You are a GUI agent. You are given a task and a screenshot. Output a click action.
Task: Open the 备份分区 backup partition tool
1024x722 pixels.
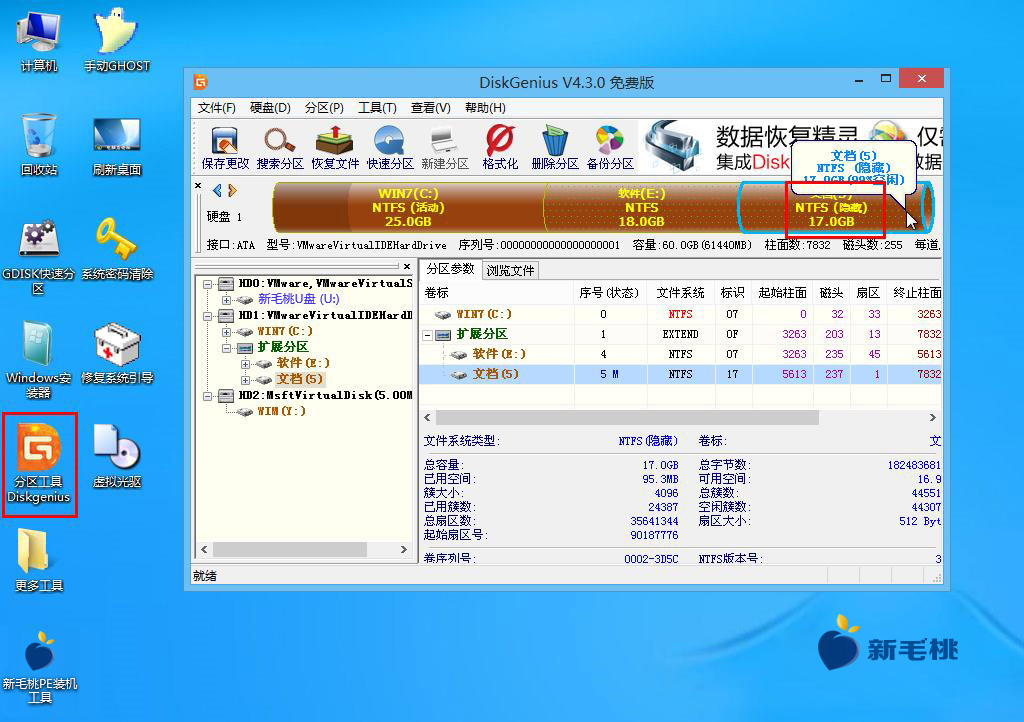point(610,148)
